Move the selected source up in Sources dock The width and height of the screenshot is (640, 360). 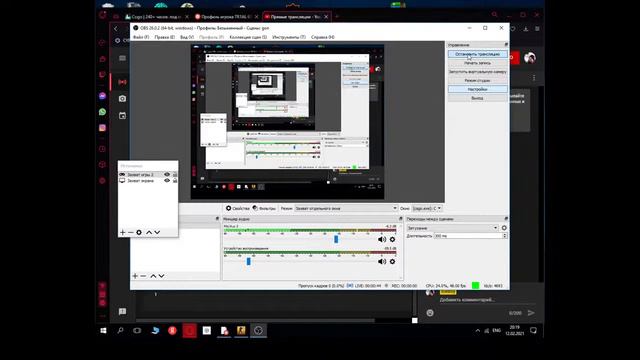coord(149,232)
